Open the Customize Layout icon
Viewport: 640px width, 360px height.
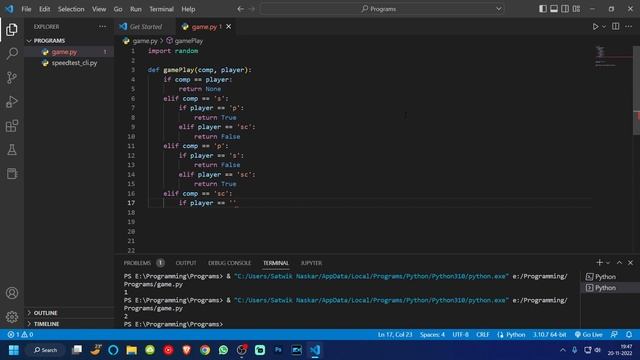coord(576,9)
